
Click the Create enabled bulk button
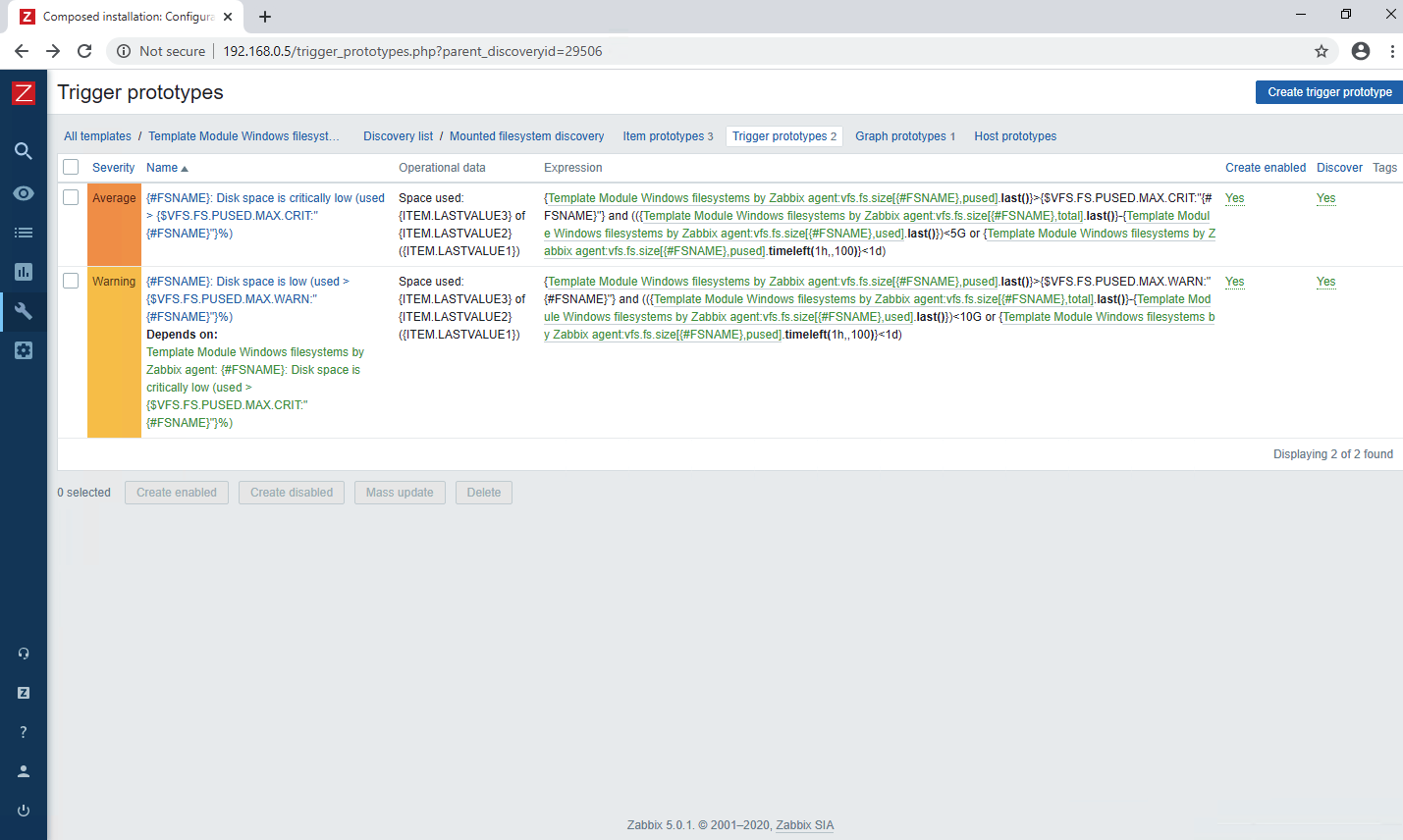coord(177,493)
